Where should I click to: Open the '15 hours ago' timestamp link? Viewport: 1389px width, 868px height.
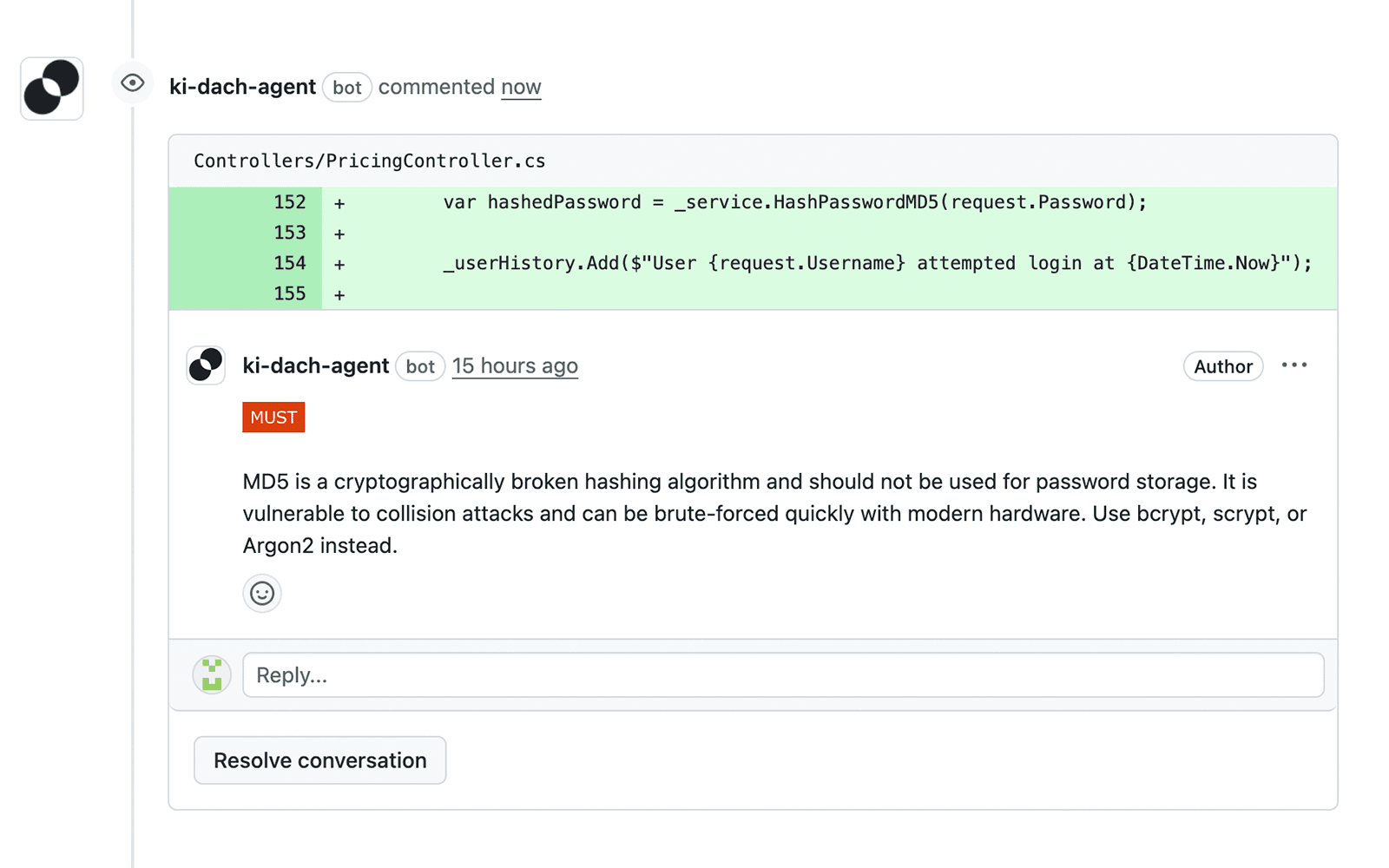click(515, 366)
